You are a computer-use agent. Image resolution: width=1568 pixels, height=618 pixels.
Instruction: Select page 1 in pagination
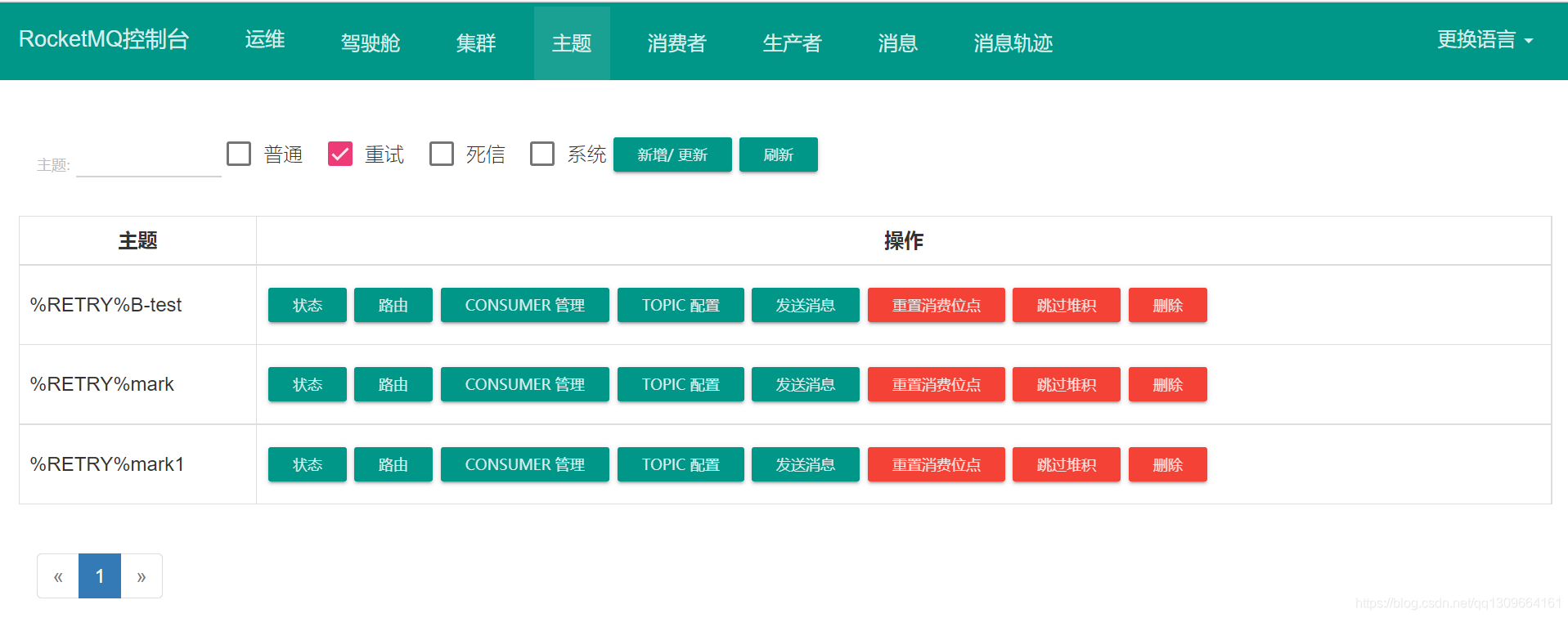pos(100,576)
